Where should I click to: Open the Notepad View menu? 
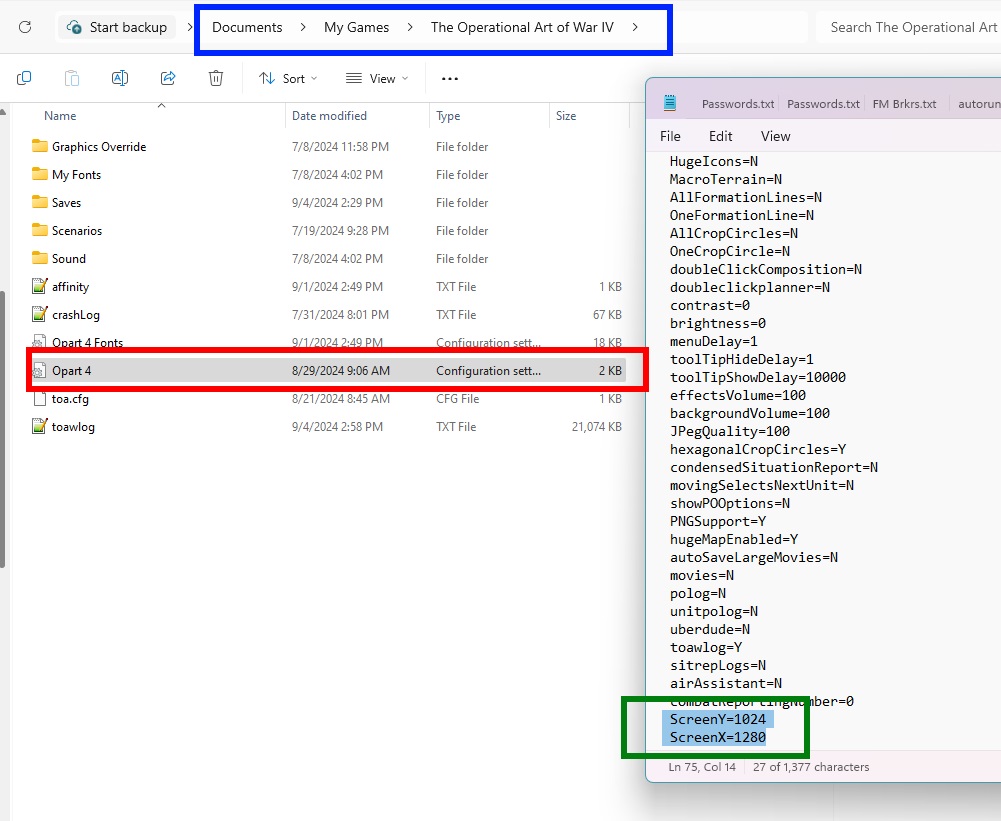point(775,136)
